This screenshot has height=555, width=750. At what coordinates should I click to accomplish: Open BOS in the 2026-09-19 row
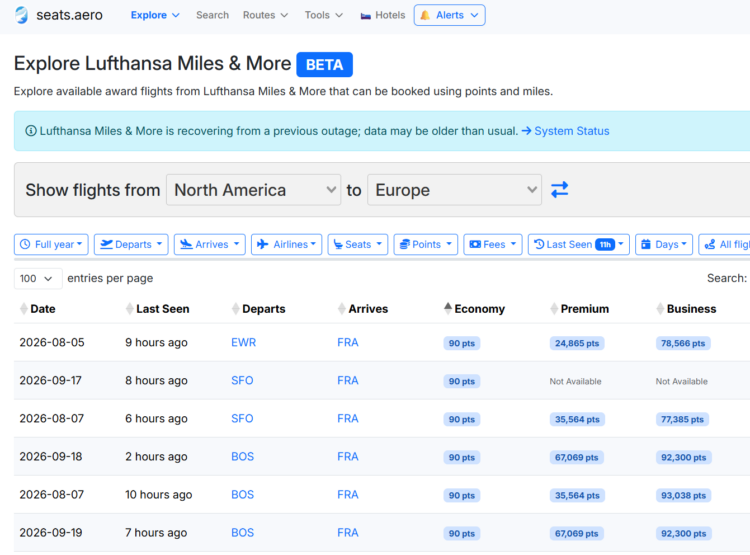click(x=243, y=533)
